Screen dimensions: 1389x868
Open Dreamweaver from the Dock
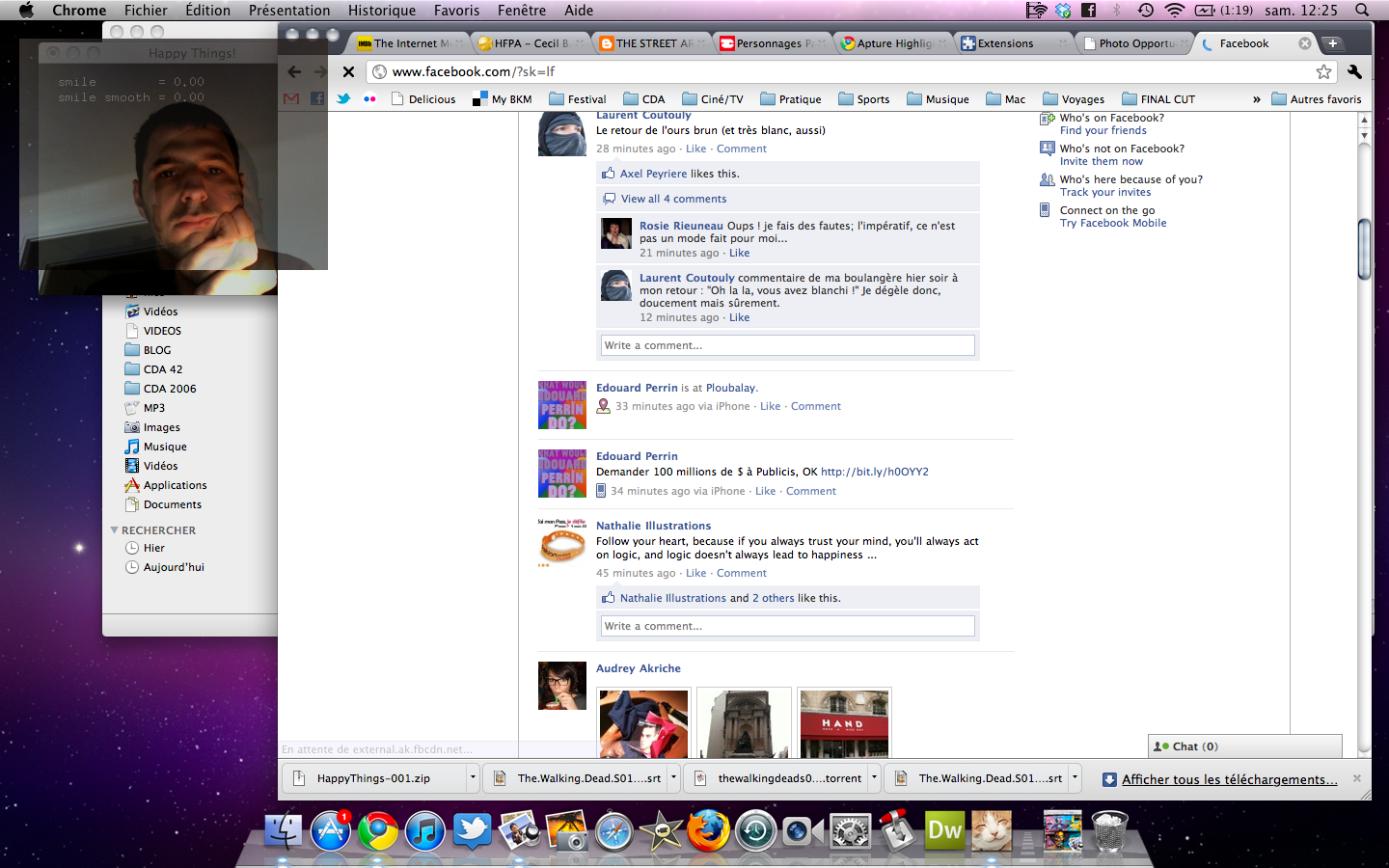point(943,830)
